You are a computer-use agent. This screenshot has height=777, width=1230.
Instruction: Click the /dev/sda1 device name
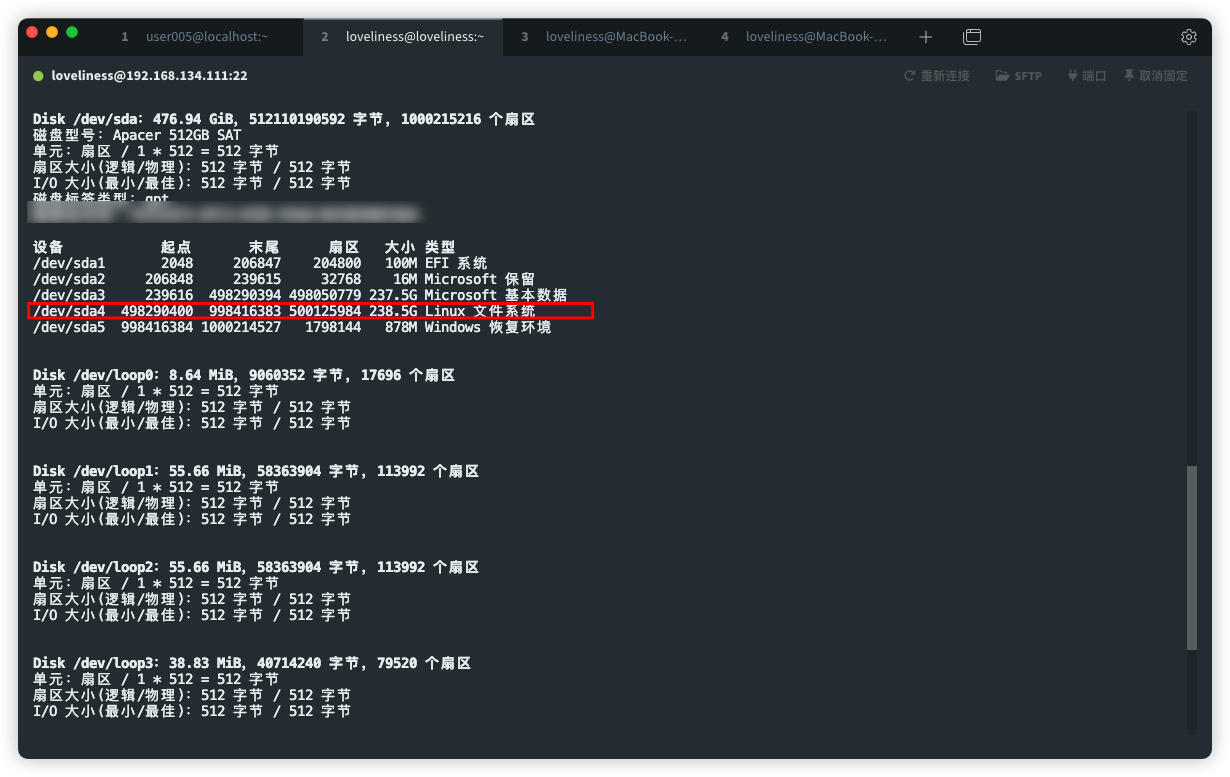click(69, 263)
